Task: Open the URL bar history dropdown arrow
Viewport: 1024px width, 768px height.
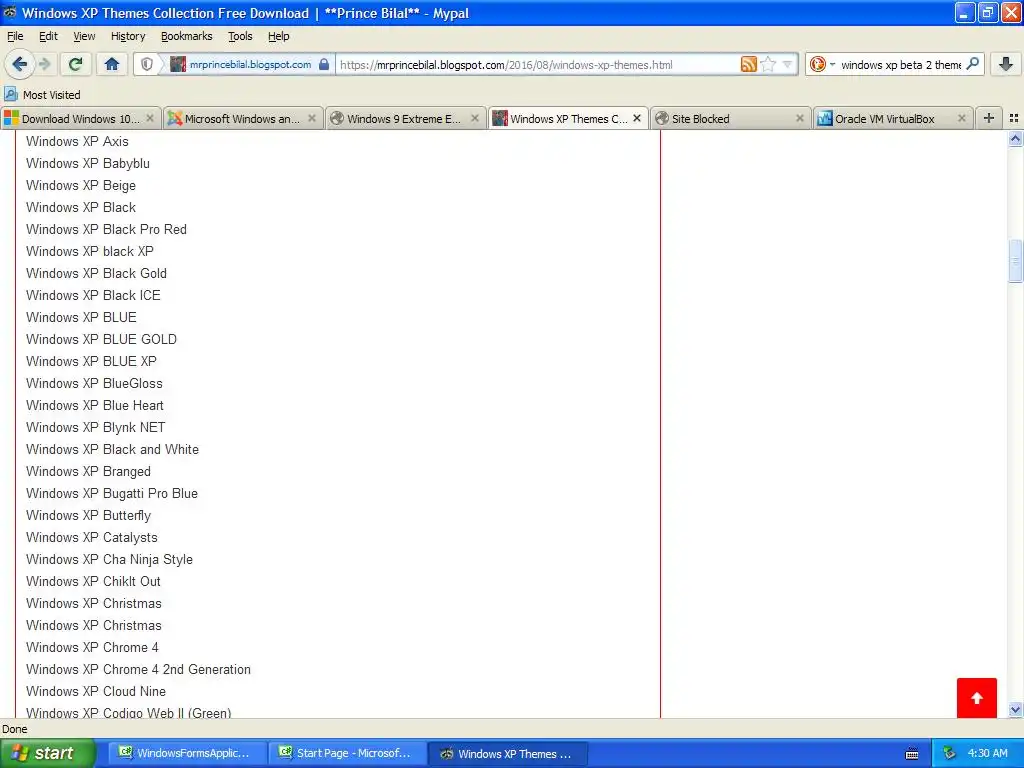Action: coord(788,64)
